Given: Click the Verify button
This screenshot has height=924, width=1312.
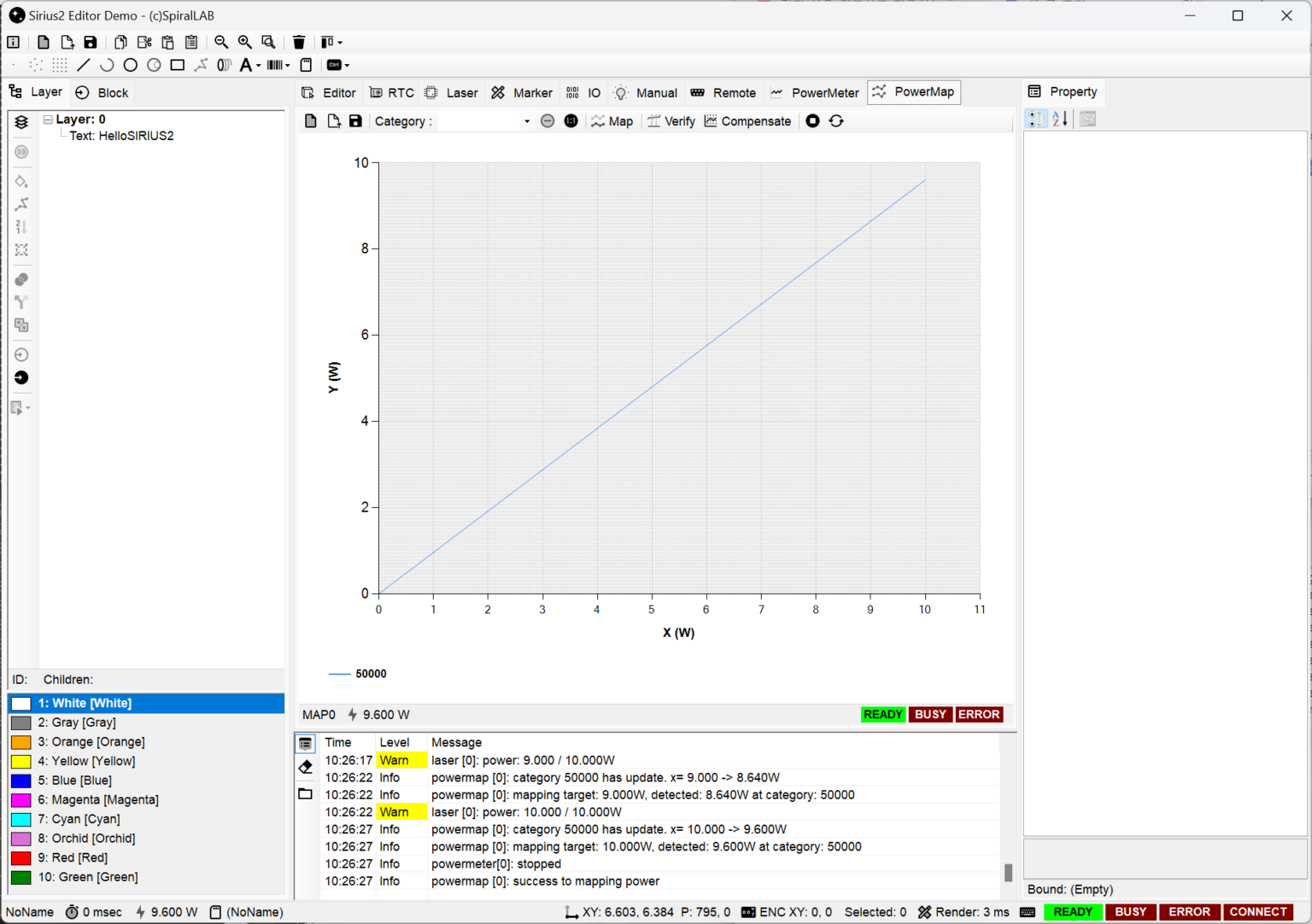Looking at the screenshot, I should (671, 121).
